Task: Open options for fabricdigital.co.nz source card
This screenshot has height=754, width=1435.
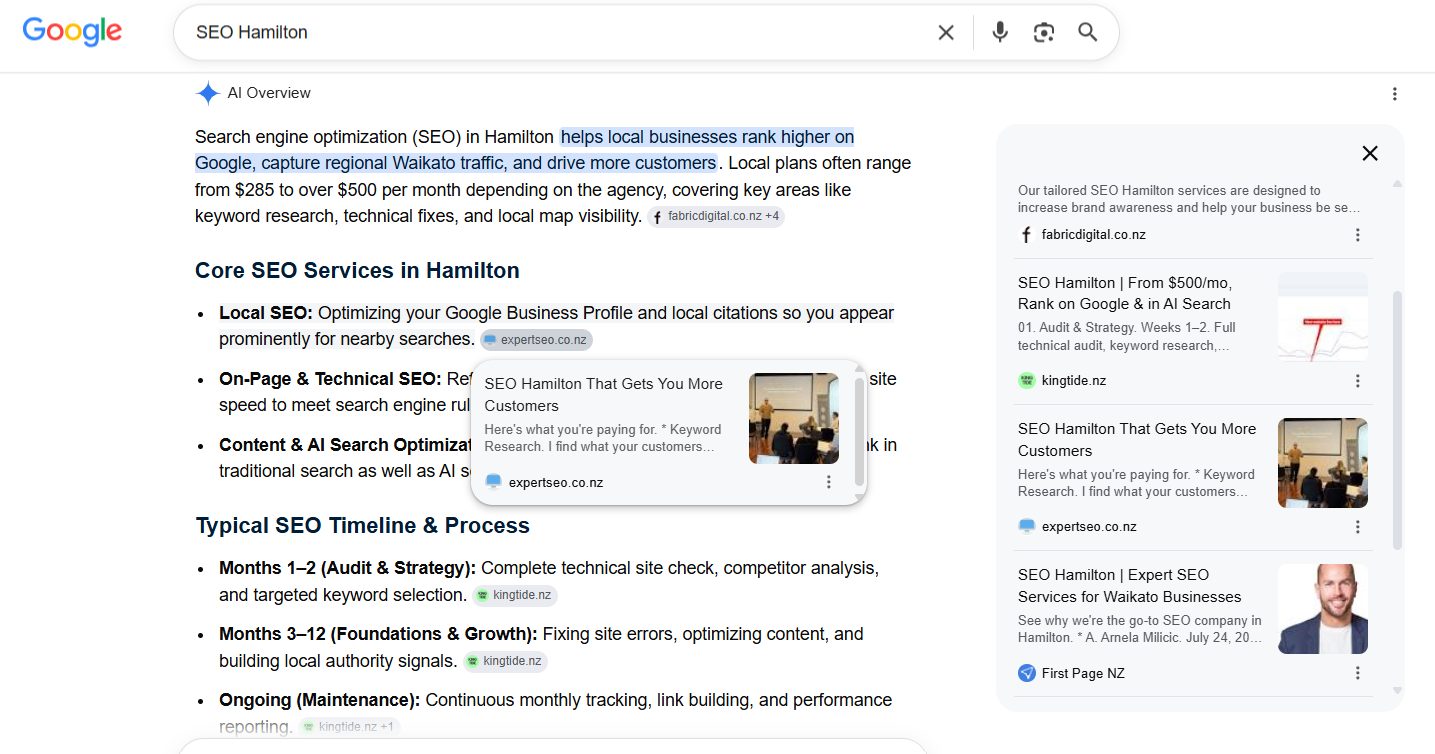Action: coord(1358,235)
